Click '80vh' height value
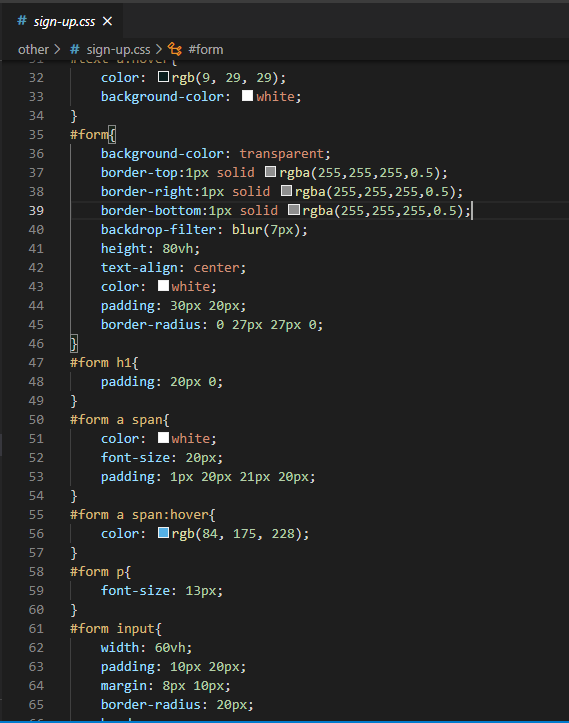569x723 pixels. 178,249
